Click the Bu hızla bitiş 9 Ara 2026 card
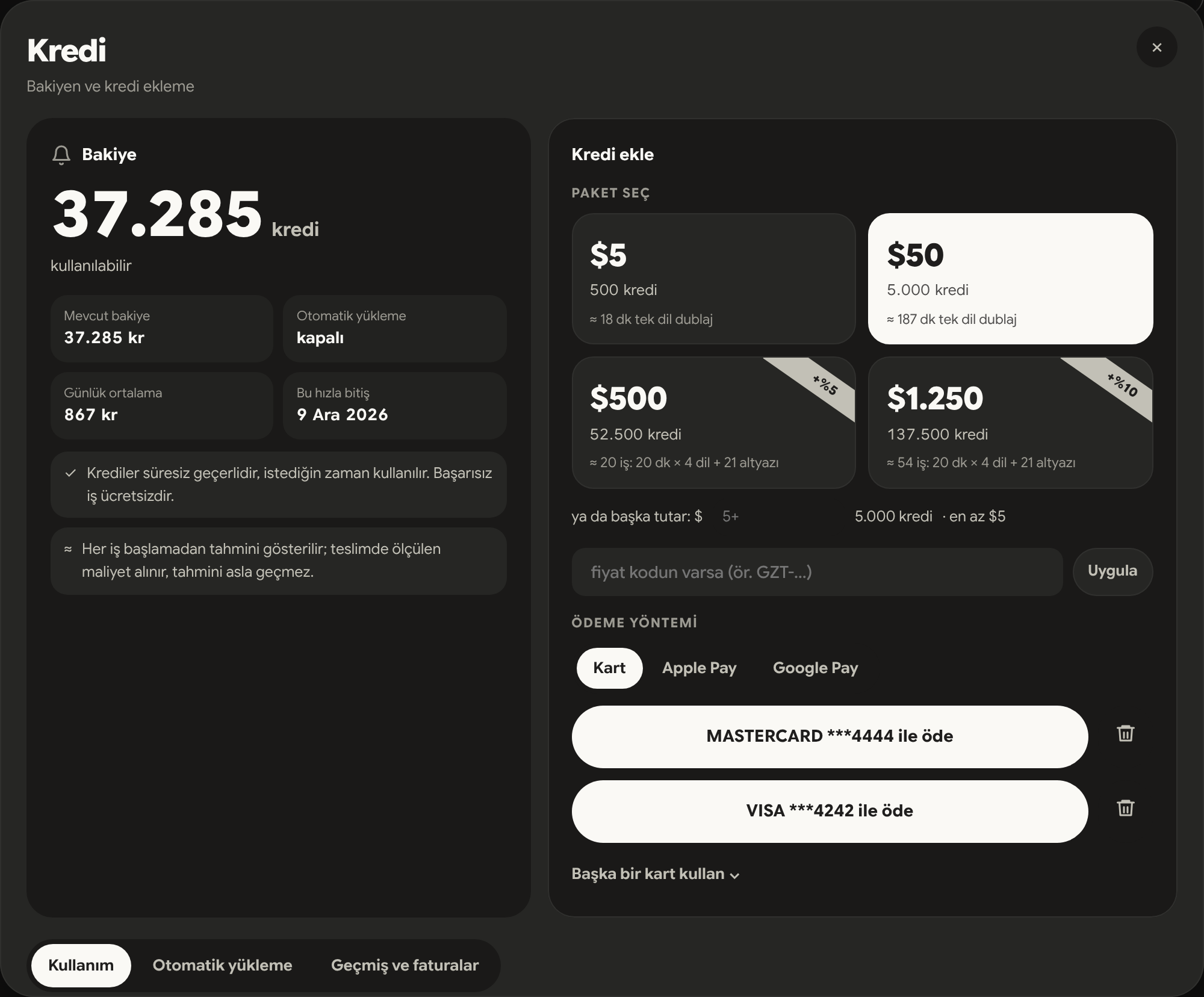1204x997 pixels. point(394,405)
